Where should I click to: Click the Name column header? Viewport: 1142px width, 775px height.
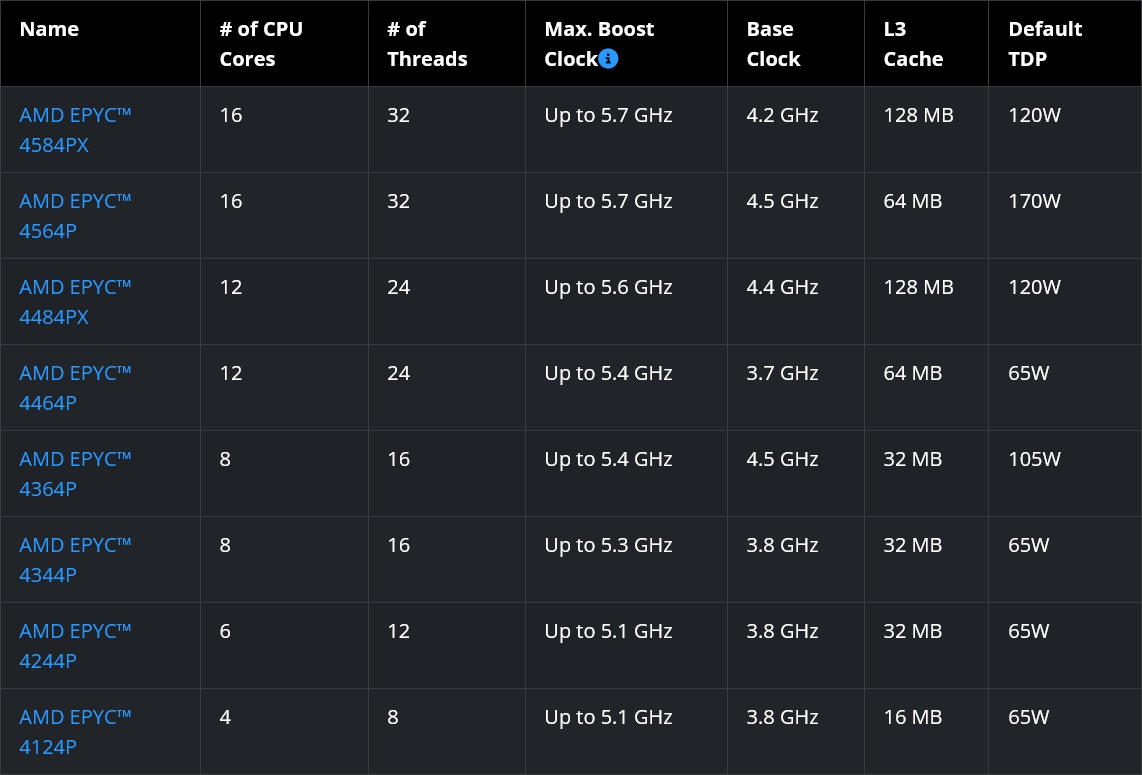tap(49, 29)
